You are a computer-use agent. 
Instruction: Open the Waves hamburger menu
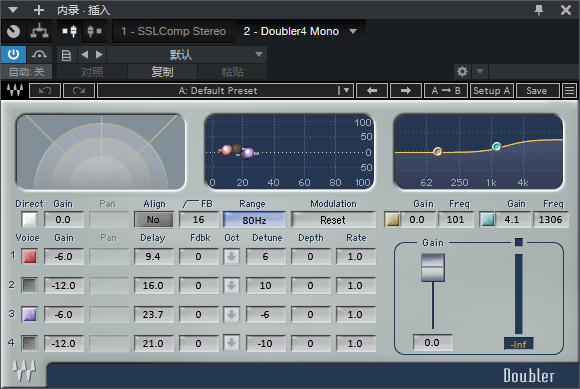pos(570,91)
